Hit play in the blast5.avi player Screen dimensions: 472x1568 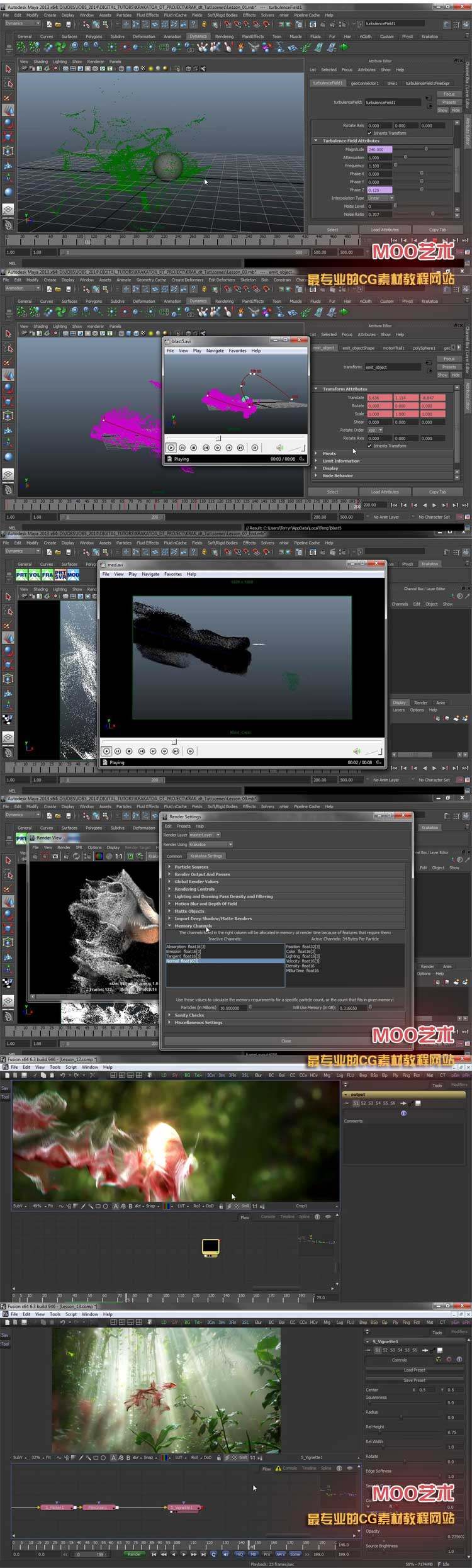(x=171, y=448)
